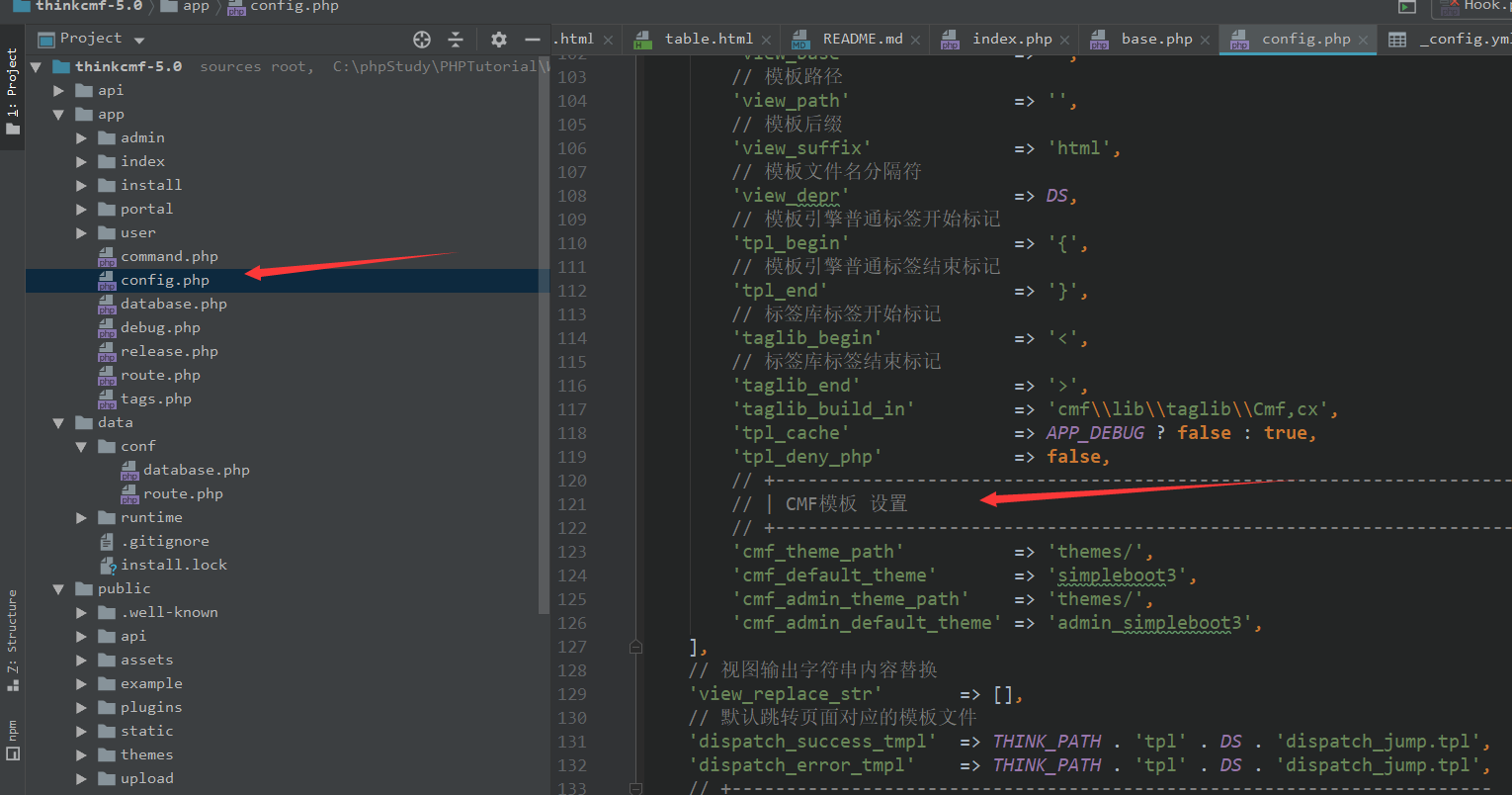Close the base.php tab

tap(1205, 41)
